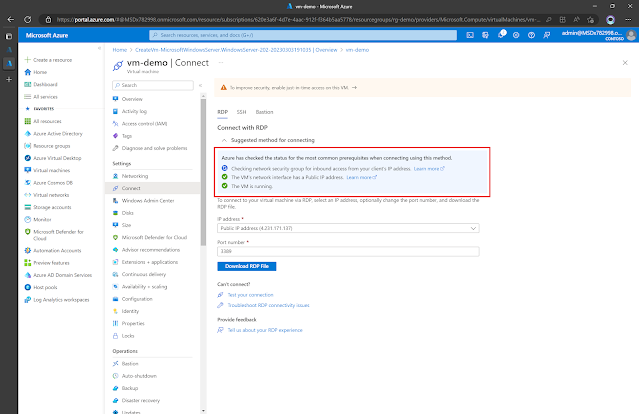This screenshot has height=414, width=639.
Task: Click the Azure global search bar
Action: (x=303, y=35)
